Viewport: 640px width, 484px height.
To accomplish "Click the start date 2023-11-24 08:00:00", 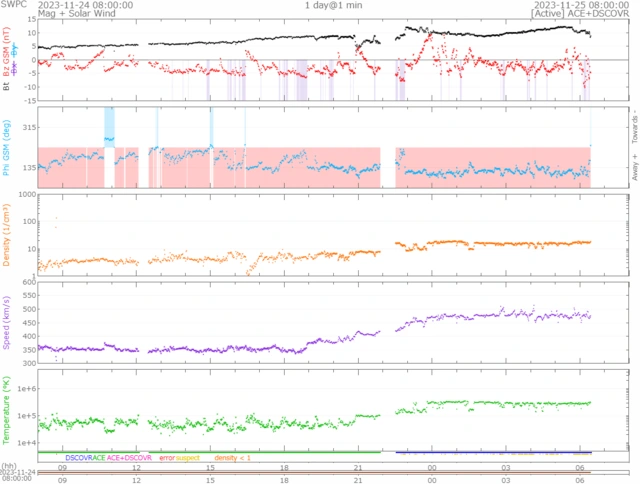I will click(x=80, y=5).
